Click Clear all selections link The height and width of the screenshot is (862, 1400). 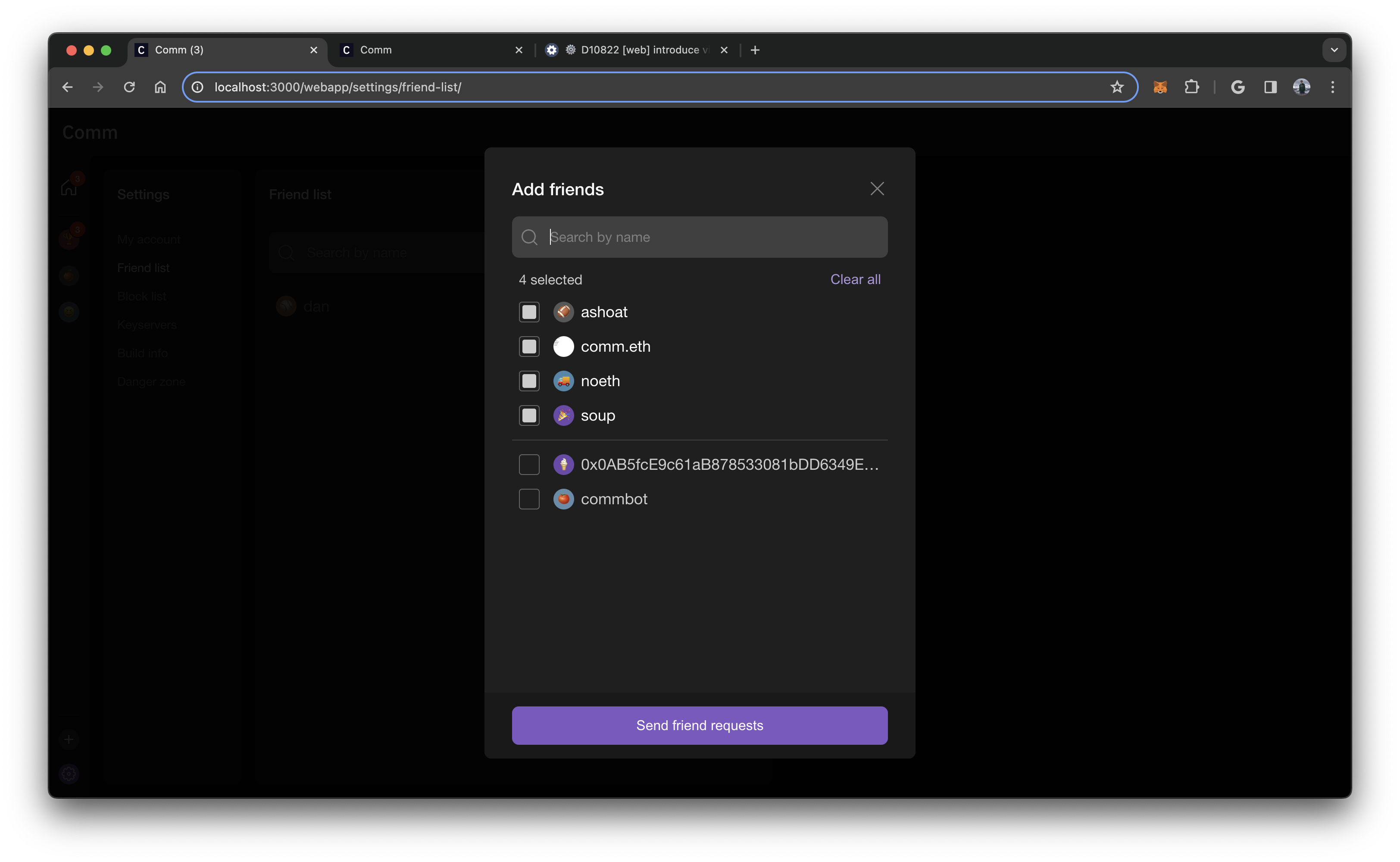855,279
